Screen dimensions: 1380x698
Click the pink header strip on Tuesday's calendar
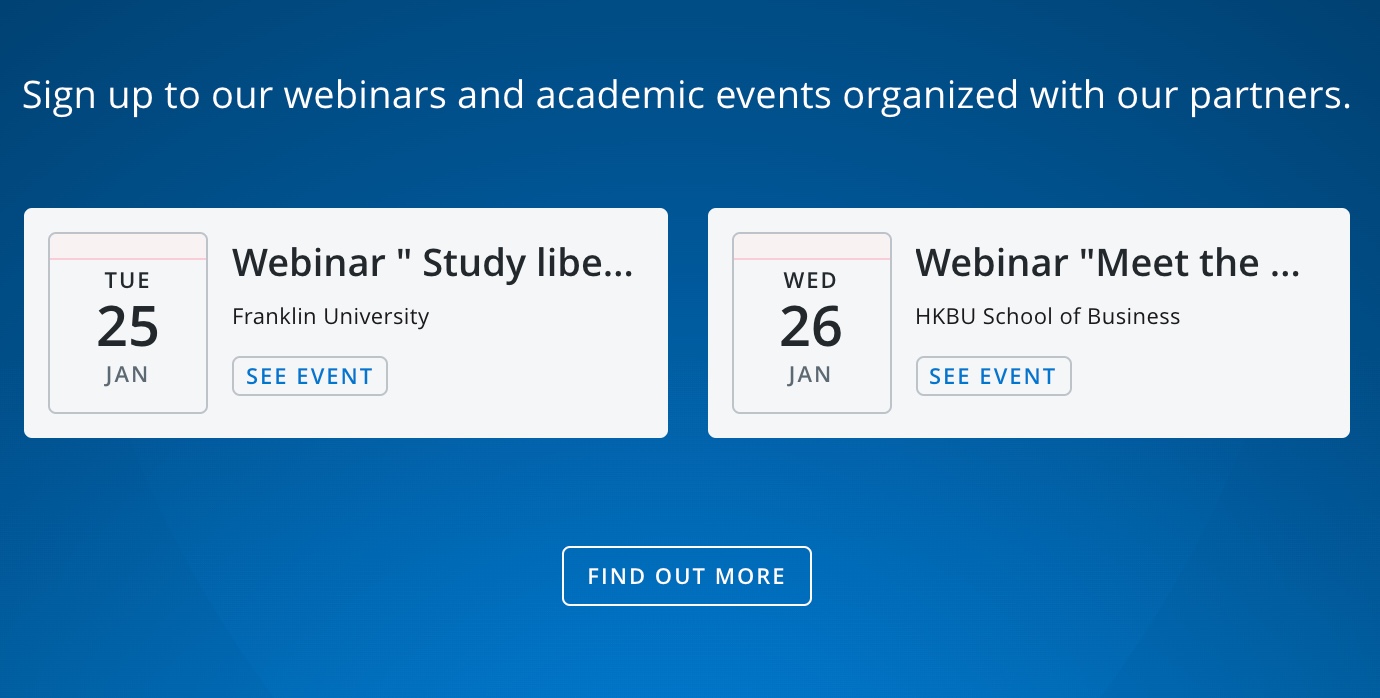128,246
